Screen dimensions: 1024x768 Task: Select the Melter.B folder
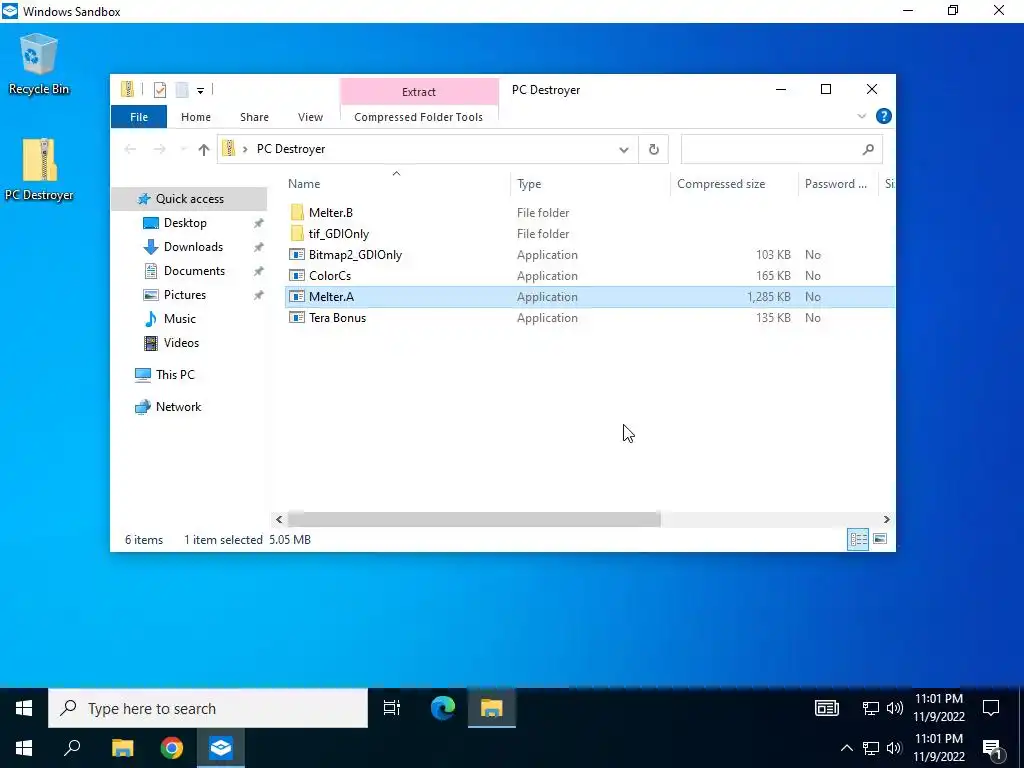pyautogui.click(x=330, y=213)
